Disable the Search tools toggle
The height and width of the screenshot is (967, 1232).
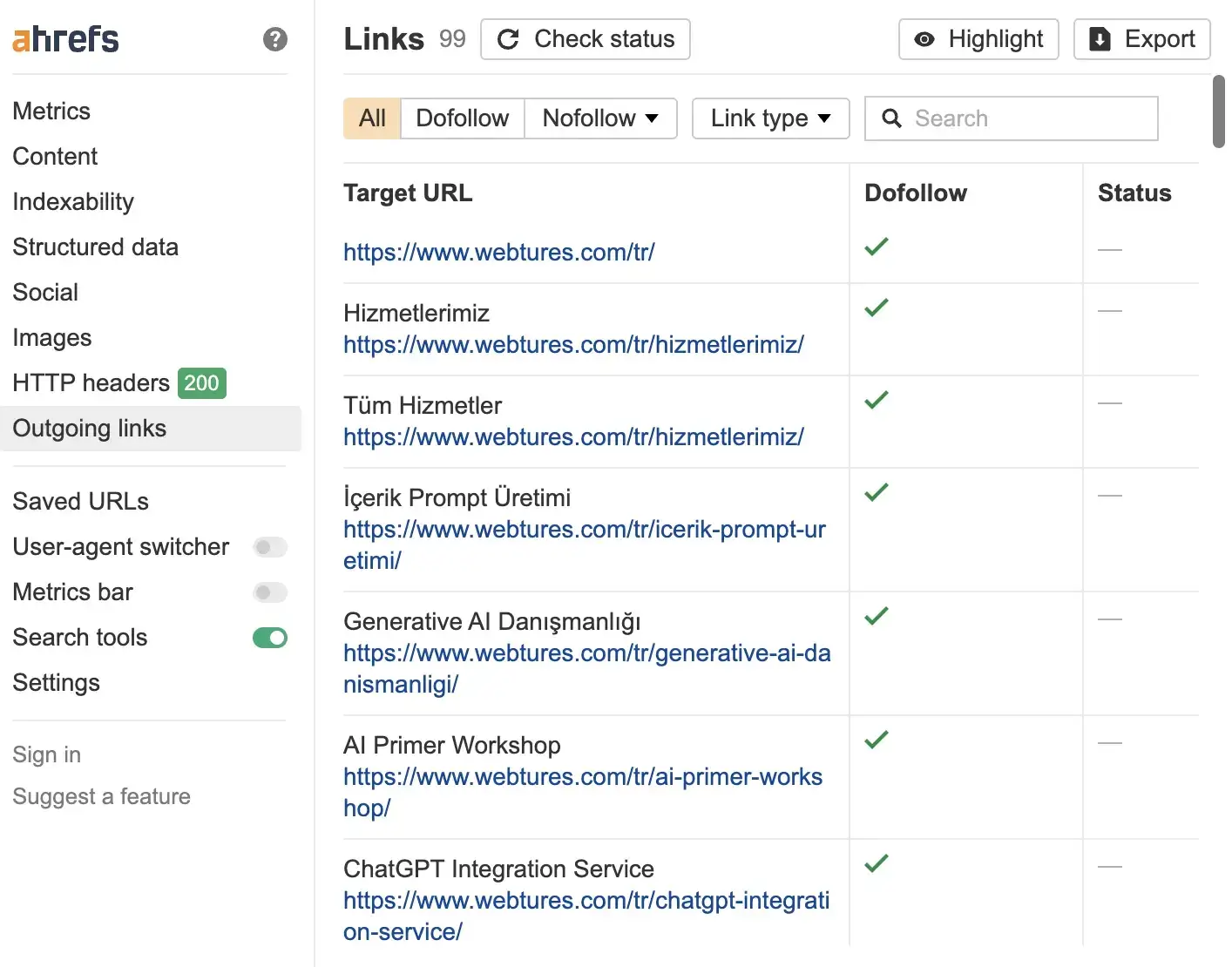(269, 638)
